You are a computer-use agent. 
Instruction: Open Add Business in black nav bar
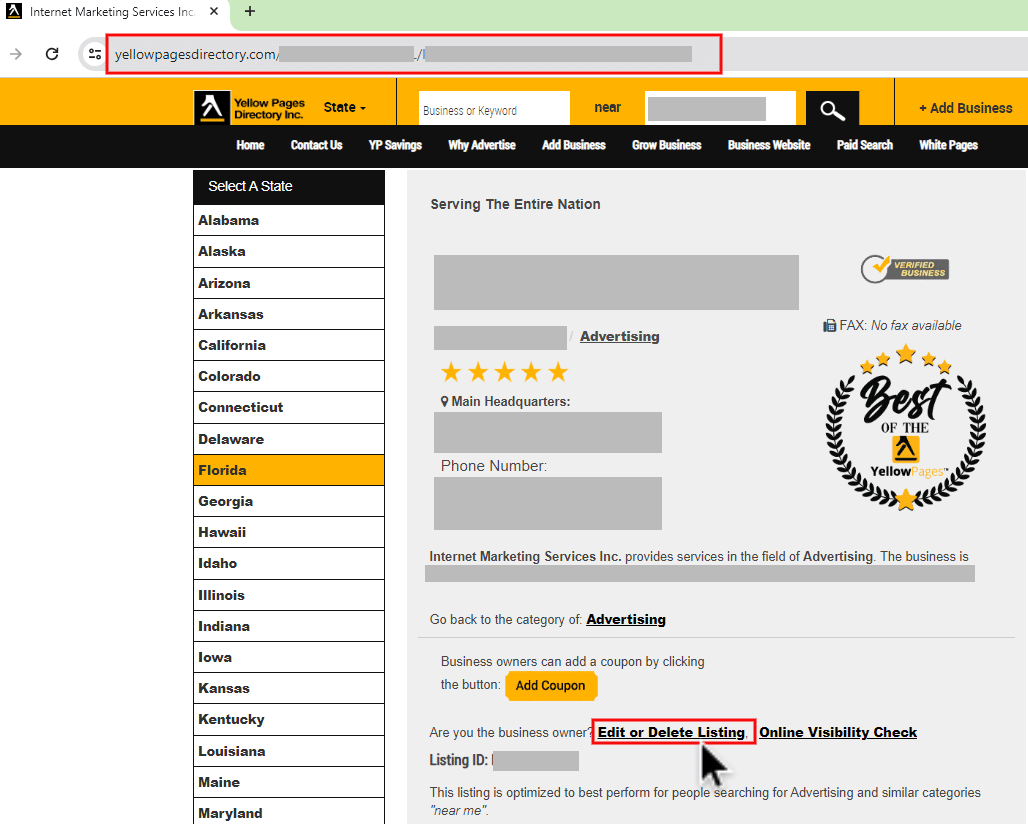[574, 145]
